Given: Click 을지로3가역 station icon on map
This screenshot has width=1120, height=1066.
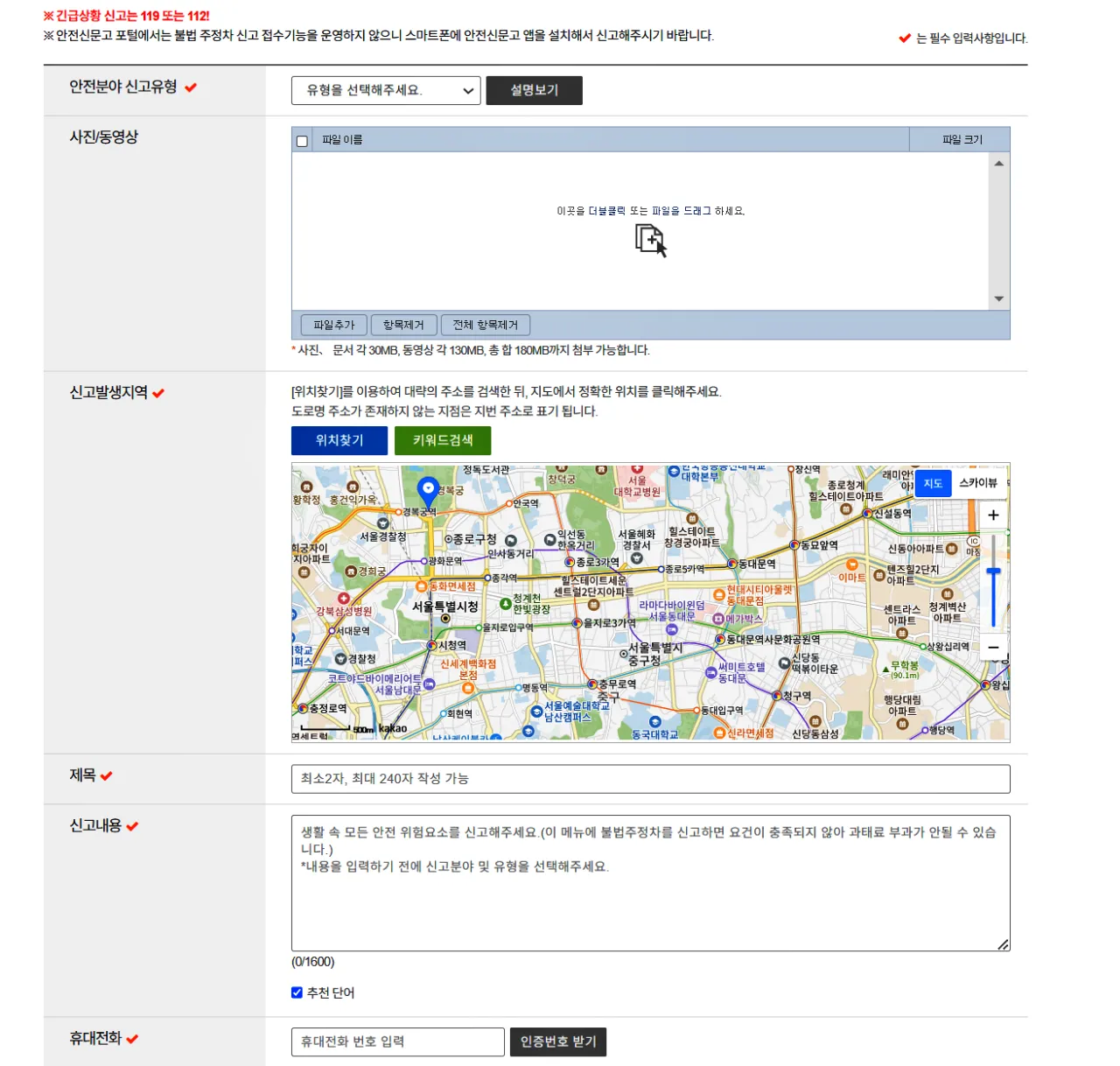Looking at the screenshot, I should [x=577, y=623].
